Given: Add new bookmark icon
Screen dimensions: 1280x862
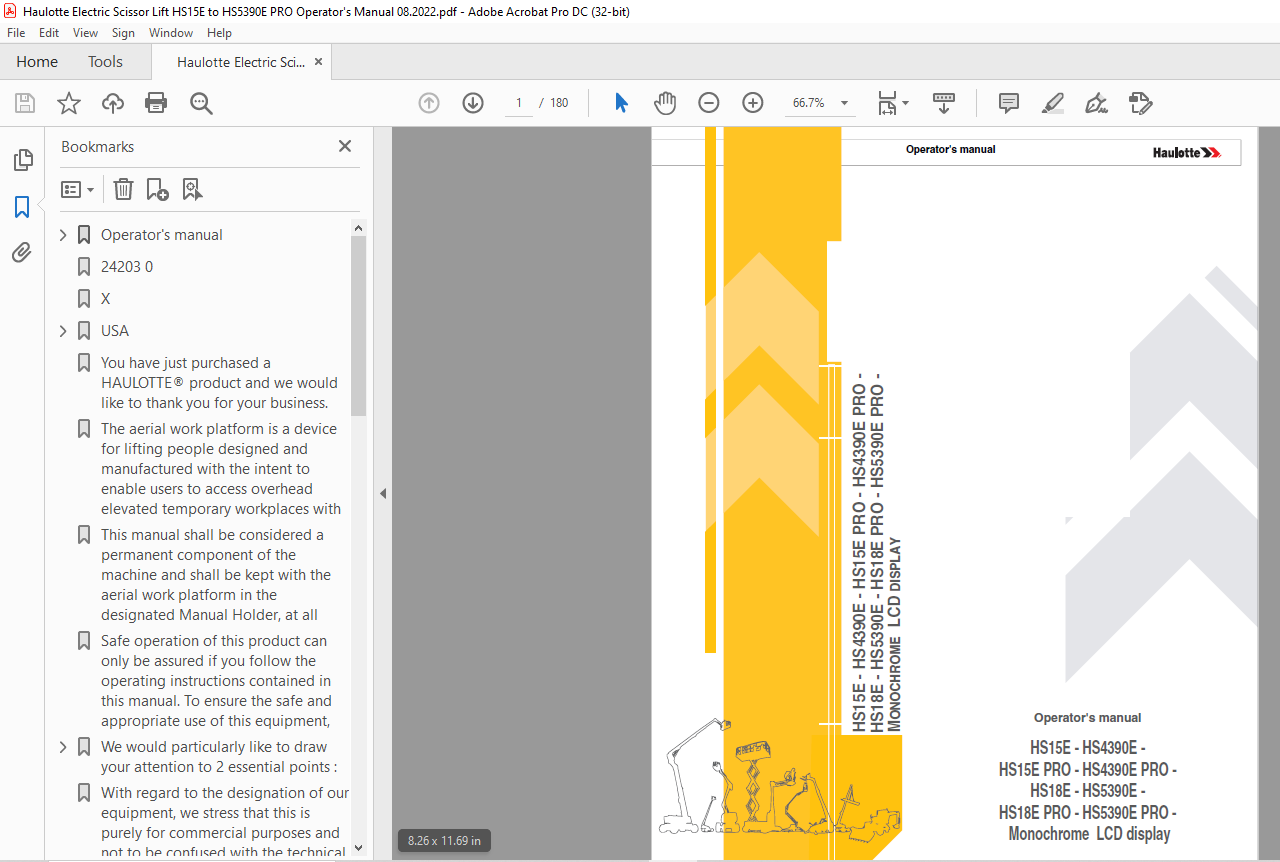Looking at the screenshot, I should tap(158, 189).
